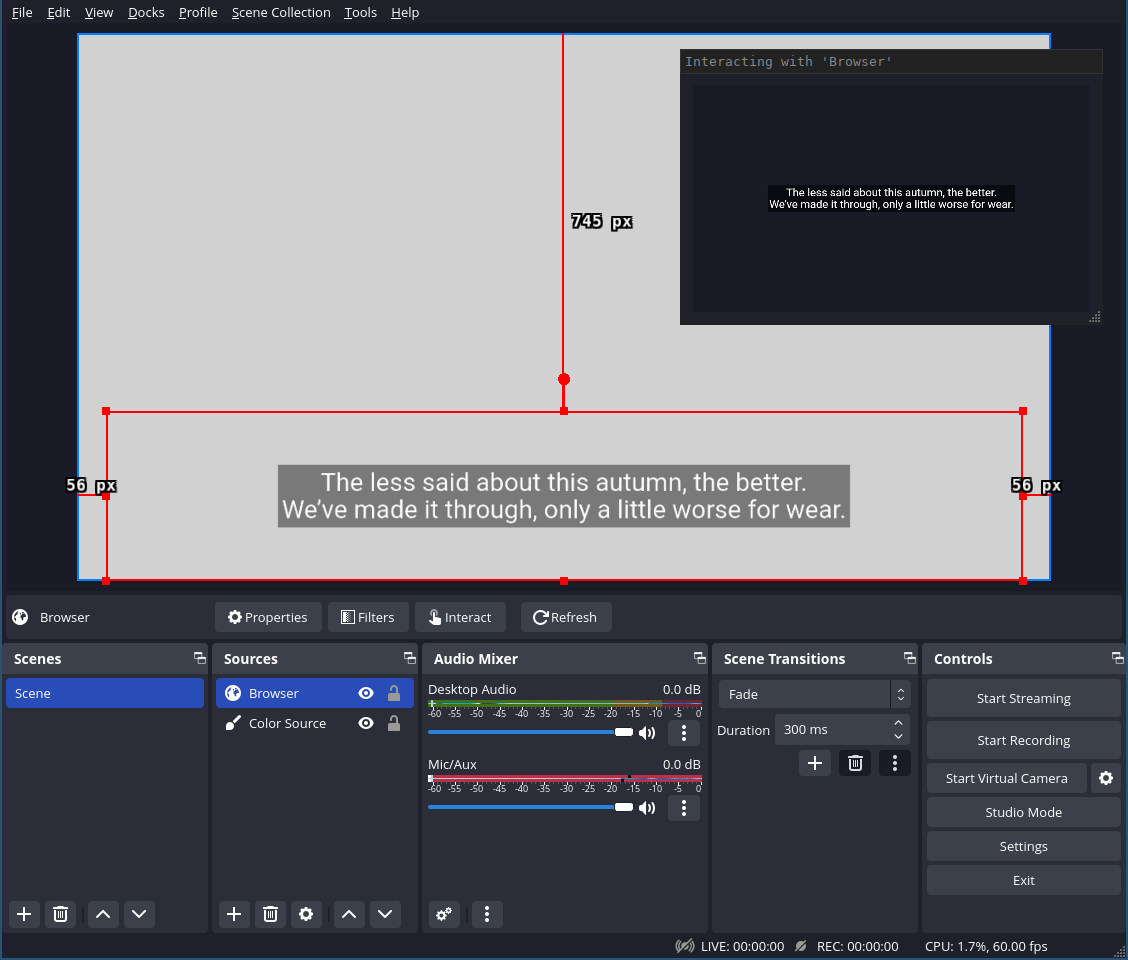Open the Desktop Audio options kebab menu
This screenshot has width=1128, height=960.
tap(683, 733)
